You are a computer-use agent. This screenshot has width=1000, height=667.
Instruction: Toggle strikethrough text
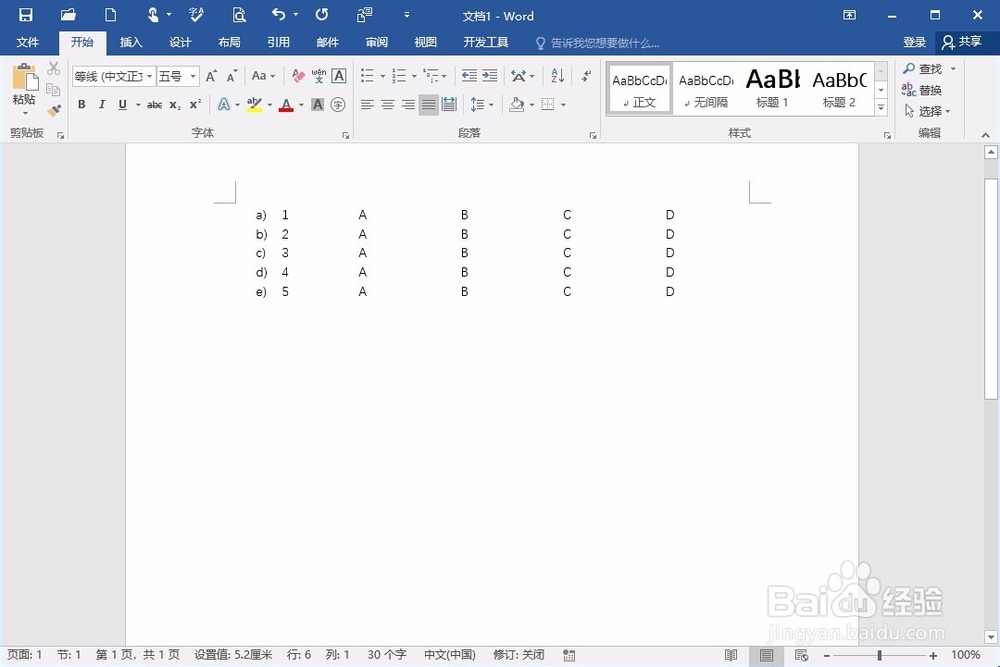click(x=154, y=105)
